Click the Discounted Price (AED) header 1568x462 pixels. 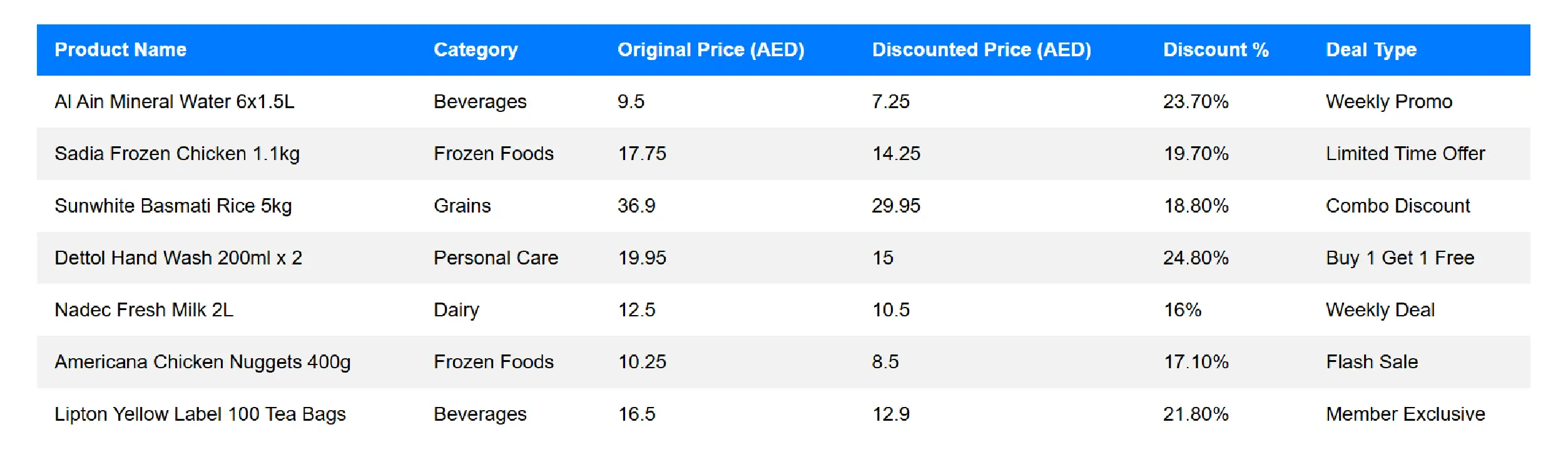pyautogui.click(x=981, y=50)
